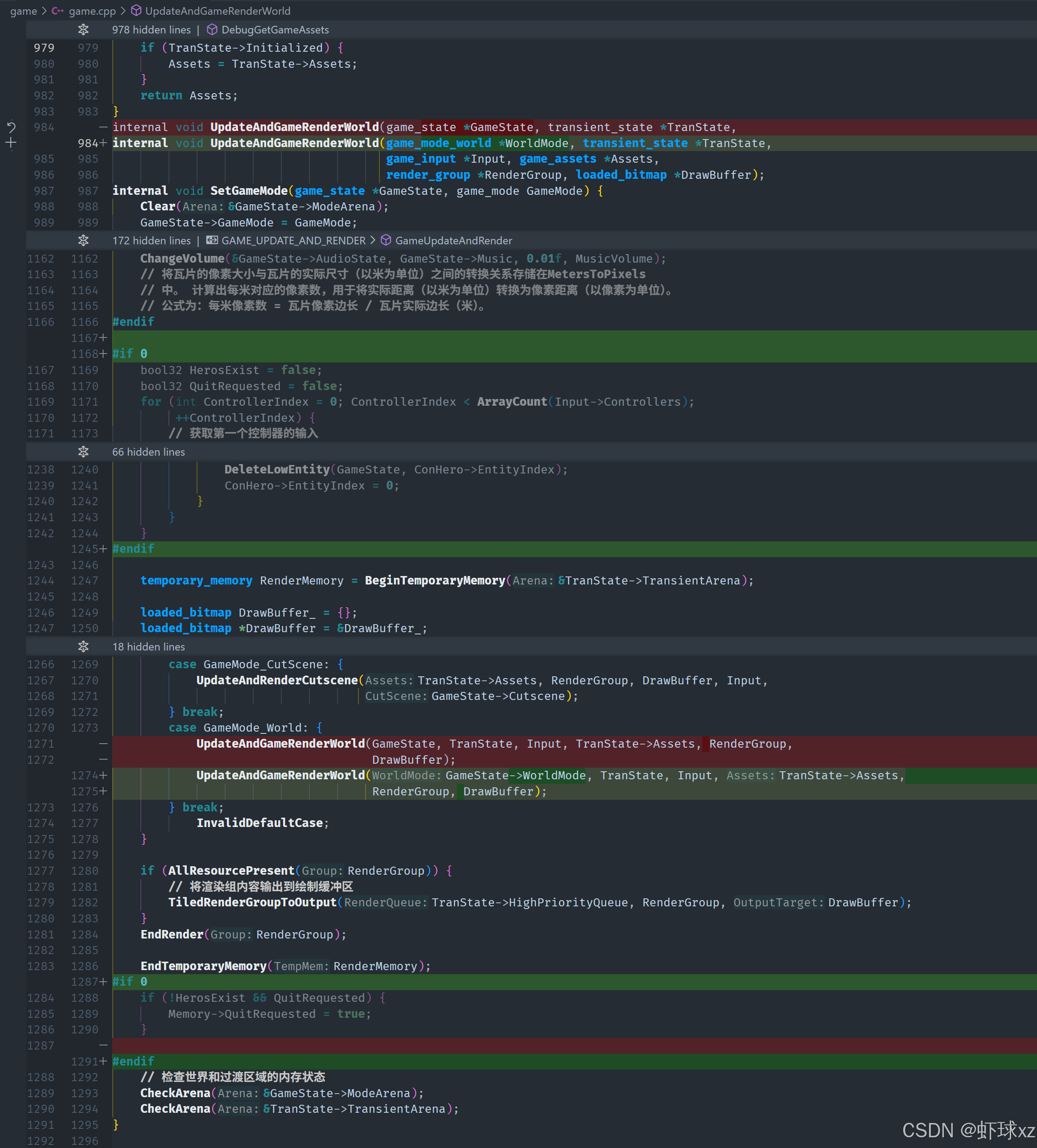Show the 18 hidden lines region

click(148, 646)
